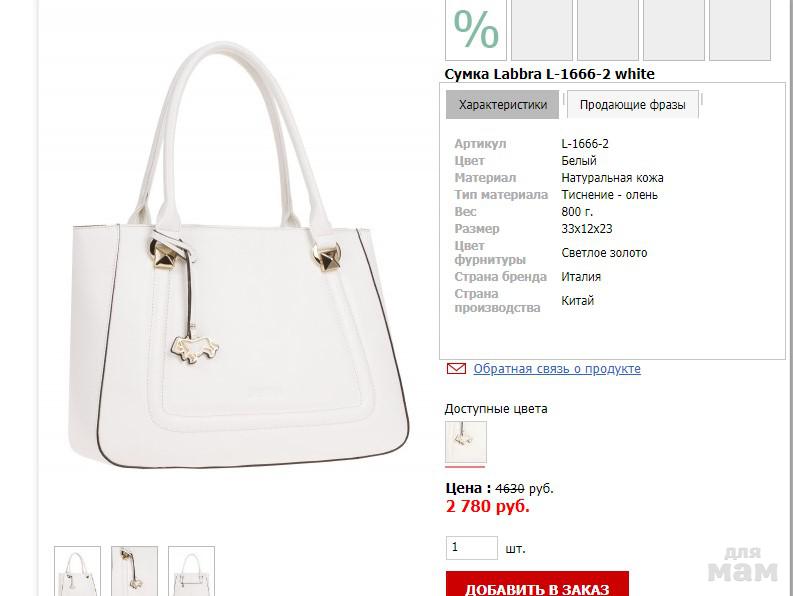The image size is (793, 596).
Task: Click the Добавить в заказ button
Action: [x=537, y=584]
